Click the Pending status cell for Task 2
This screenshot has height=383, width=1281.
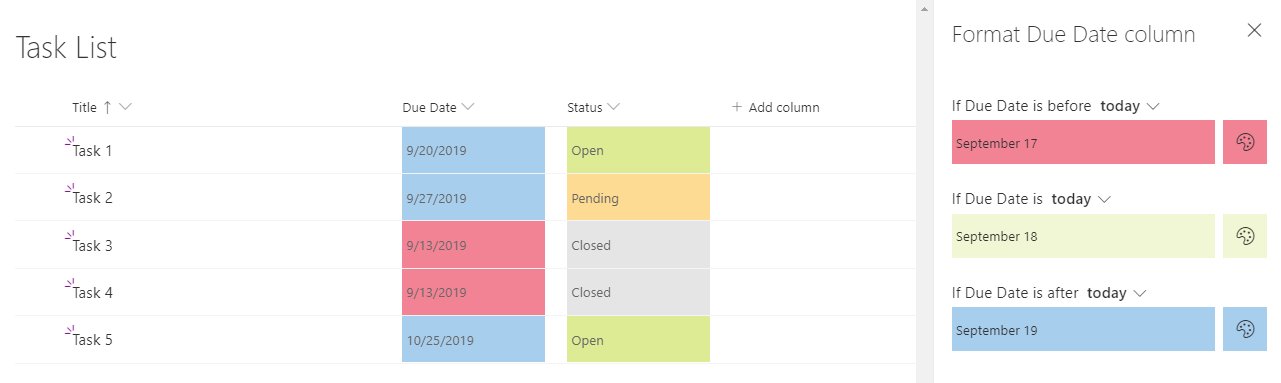638,198
